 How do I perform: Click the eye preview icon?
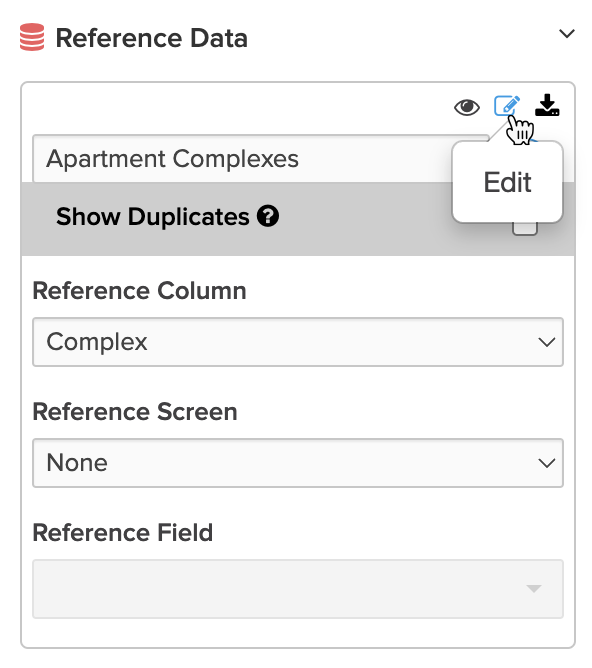(x=467, y=107)
